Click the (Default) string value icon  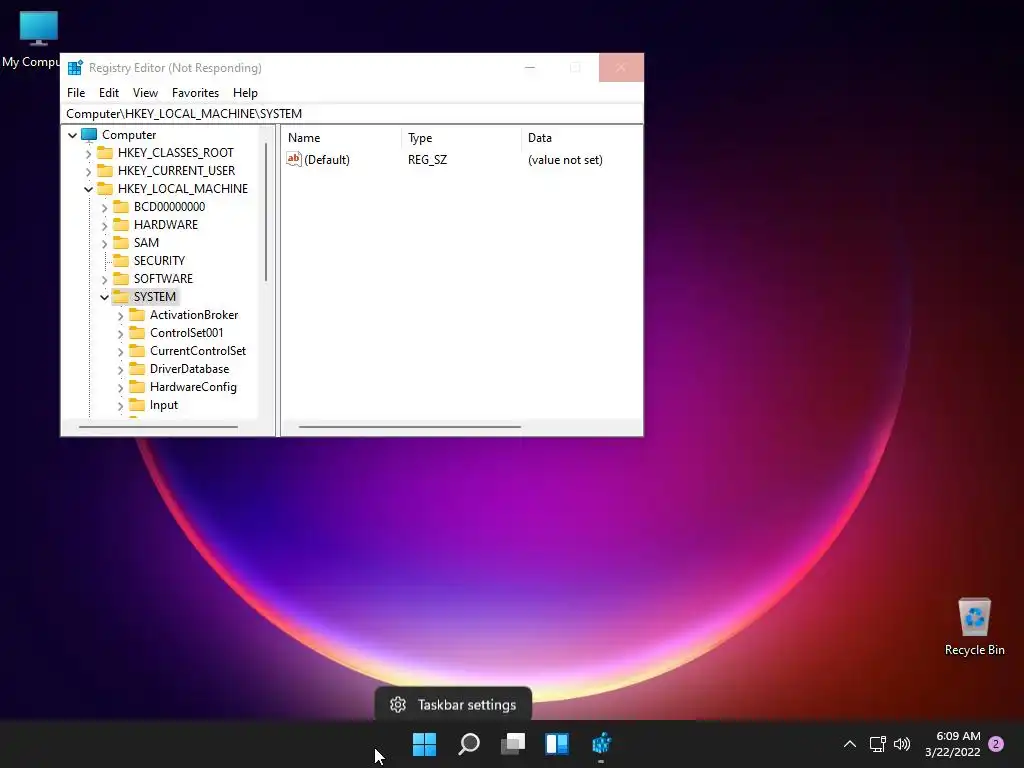coord(294,159)
